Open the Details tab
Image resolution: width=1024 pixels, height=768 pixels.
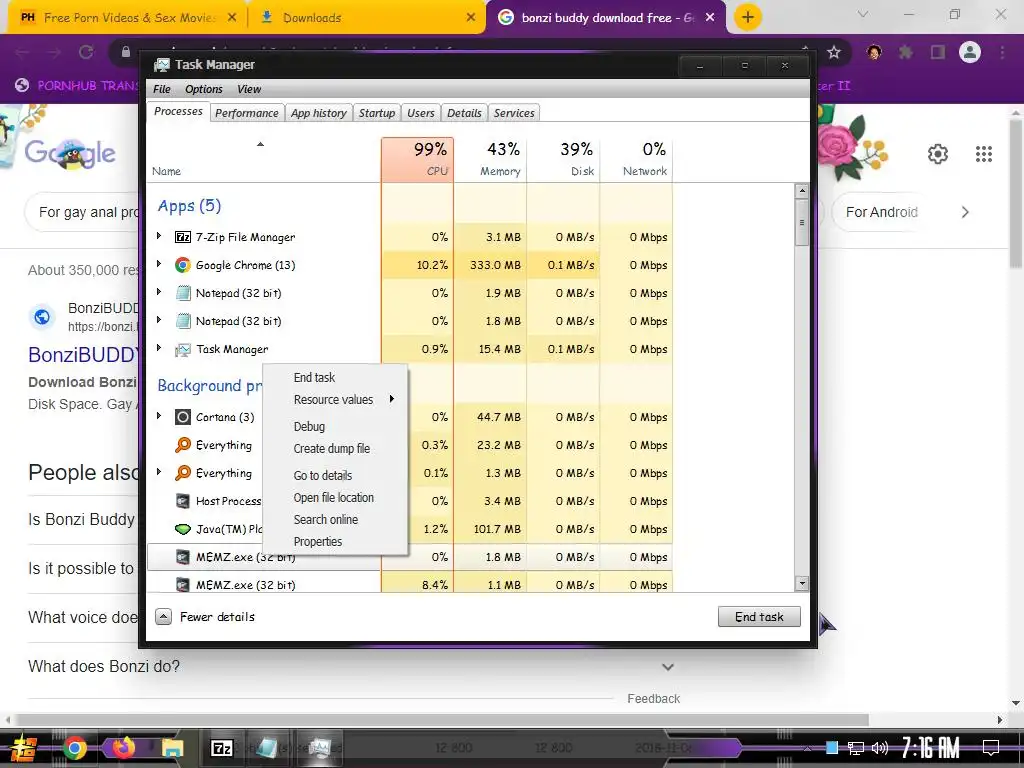[464, 113]
